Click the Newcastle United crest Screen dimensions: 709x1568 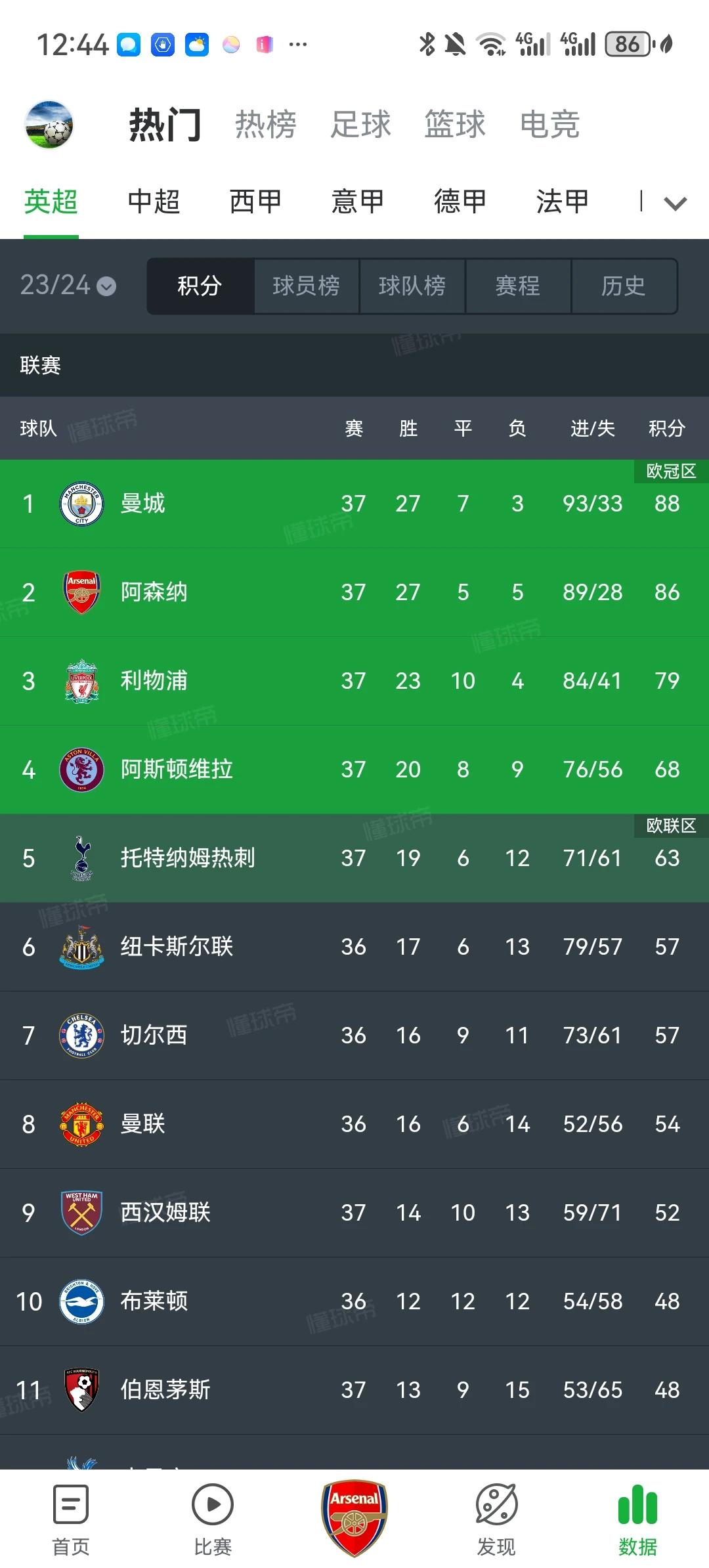(x=81, y=947)
